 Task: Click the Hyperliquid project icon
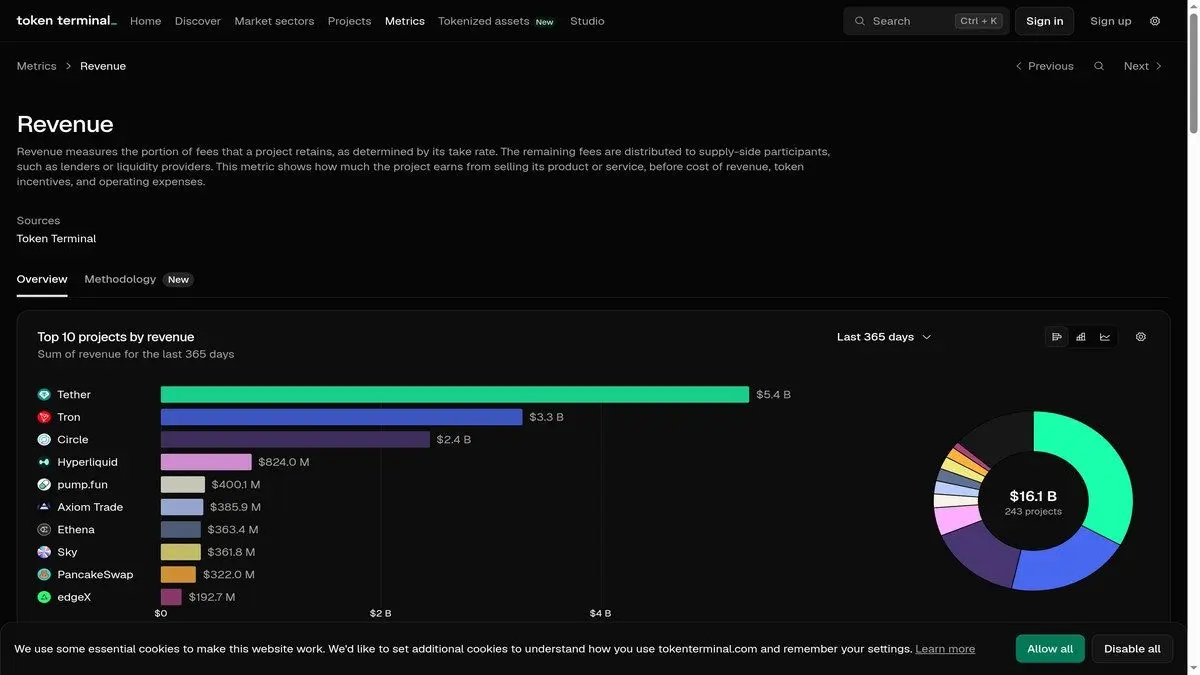coord(44,462)
